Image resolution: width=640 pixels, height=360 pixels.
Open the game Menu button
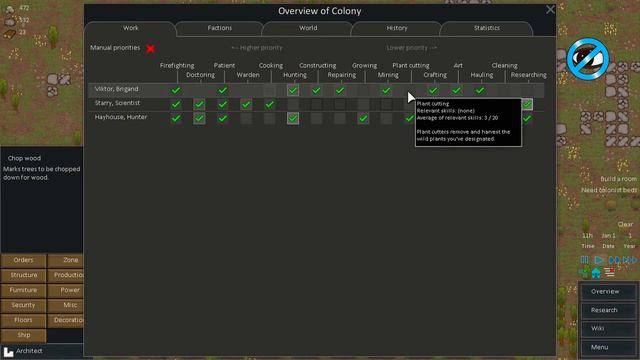point(609,347)
